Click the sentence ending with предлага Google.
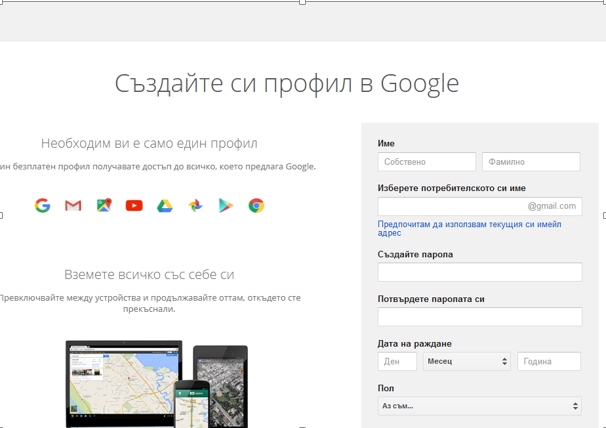This screenshot has height=428, width=606. [x=158, y=167]
